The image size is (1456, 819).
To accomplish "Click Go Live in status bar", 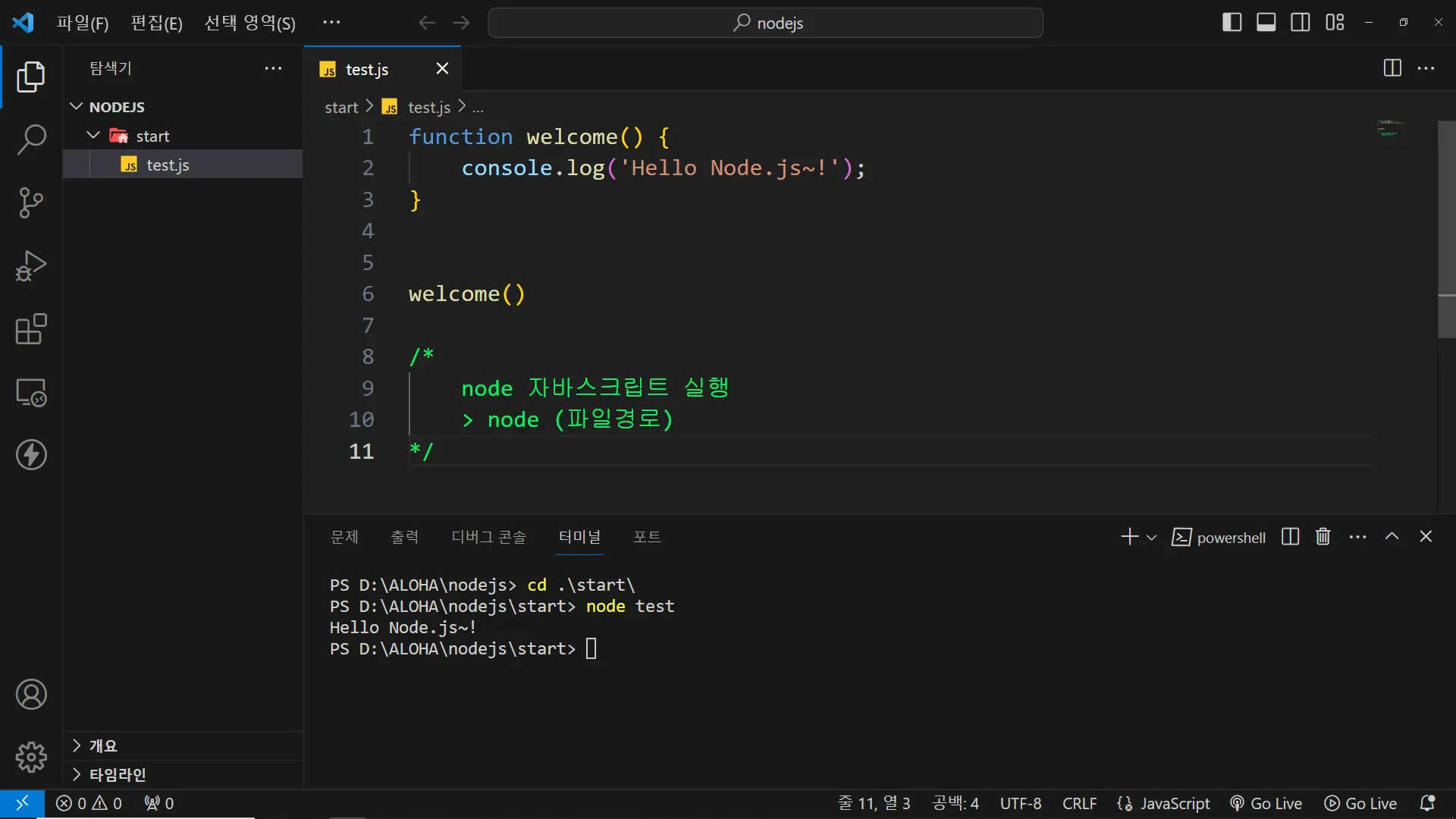I will 1266,803.
